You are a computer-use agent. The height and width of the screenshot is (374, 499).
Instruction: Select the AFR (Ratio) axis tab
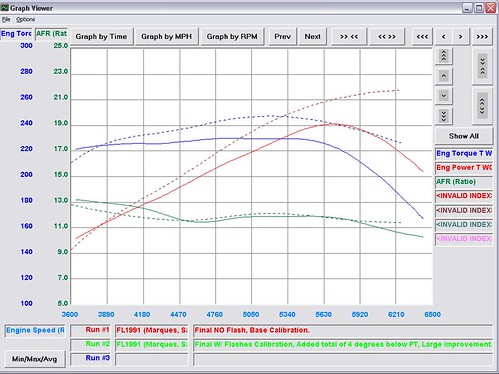coord(51,34)
